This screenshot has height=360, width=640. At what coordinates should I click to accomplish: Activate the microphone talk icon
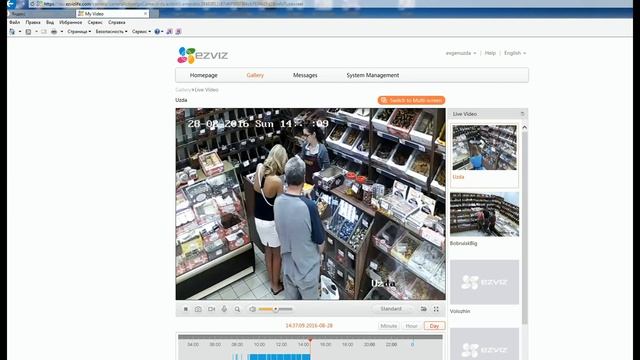(224, 309)
